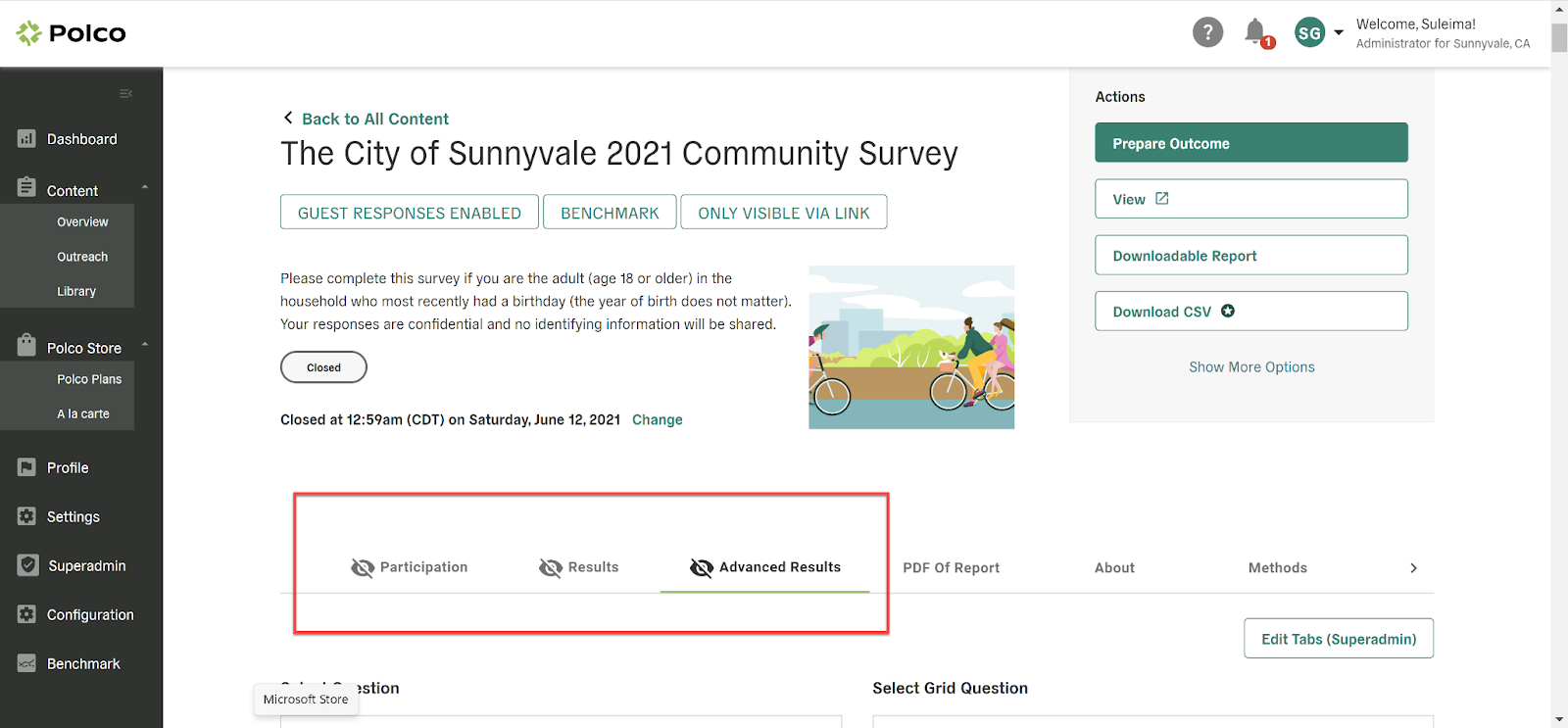Open the Downloadable Report
1568x728 pixels.
click(x=1251, y=256)
